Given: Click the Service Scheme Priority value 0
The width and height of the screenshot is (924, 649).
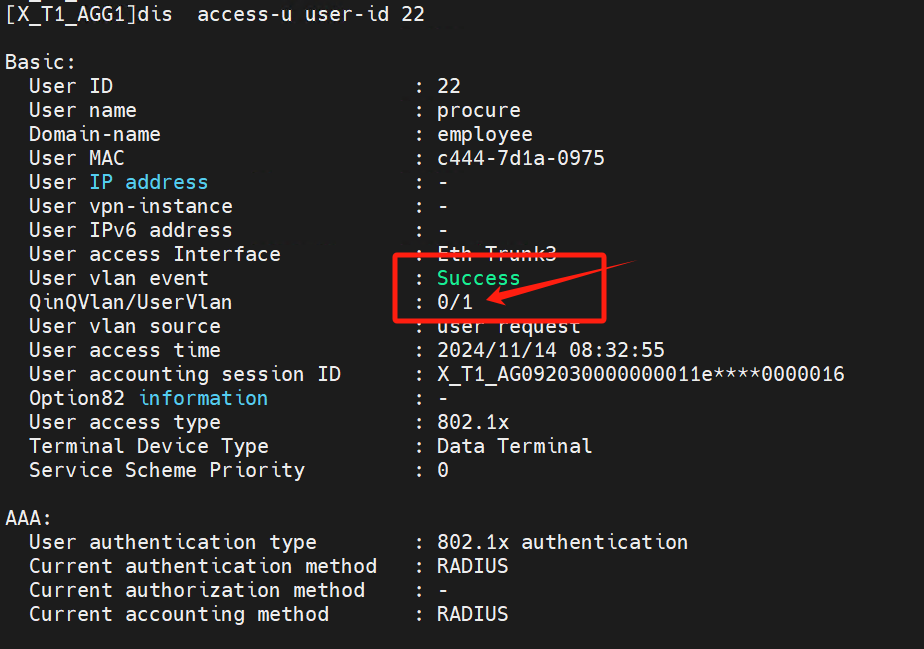Looking at the screenshot, I should point(443,470).
